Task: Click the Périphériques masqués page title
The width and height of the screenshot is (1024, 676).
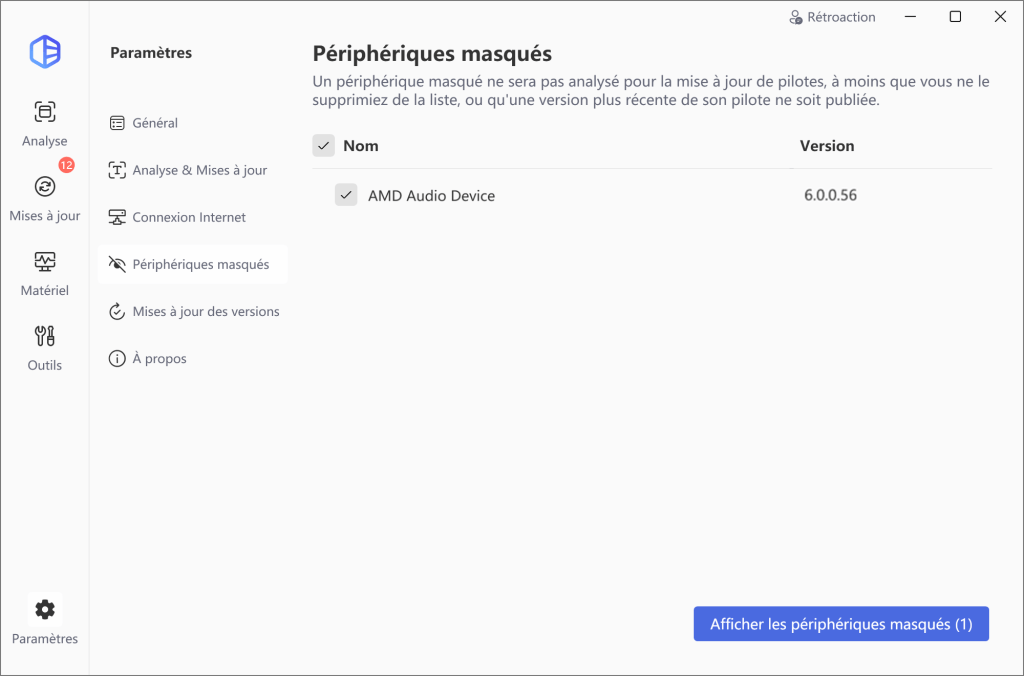Action: tap(432, 54)
